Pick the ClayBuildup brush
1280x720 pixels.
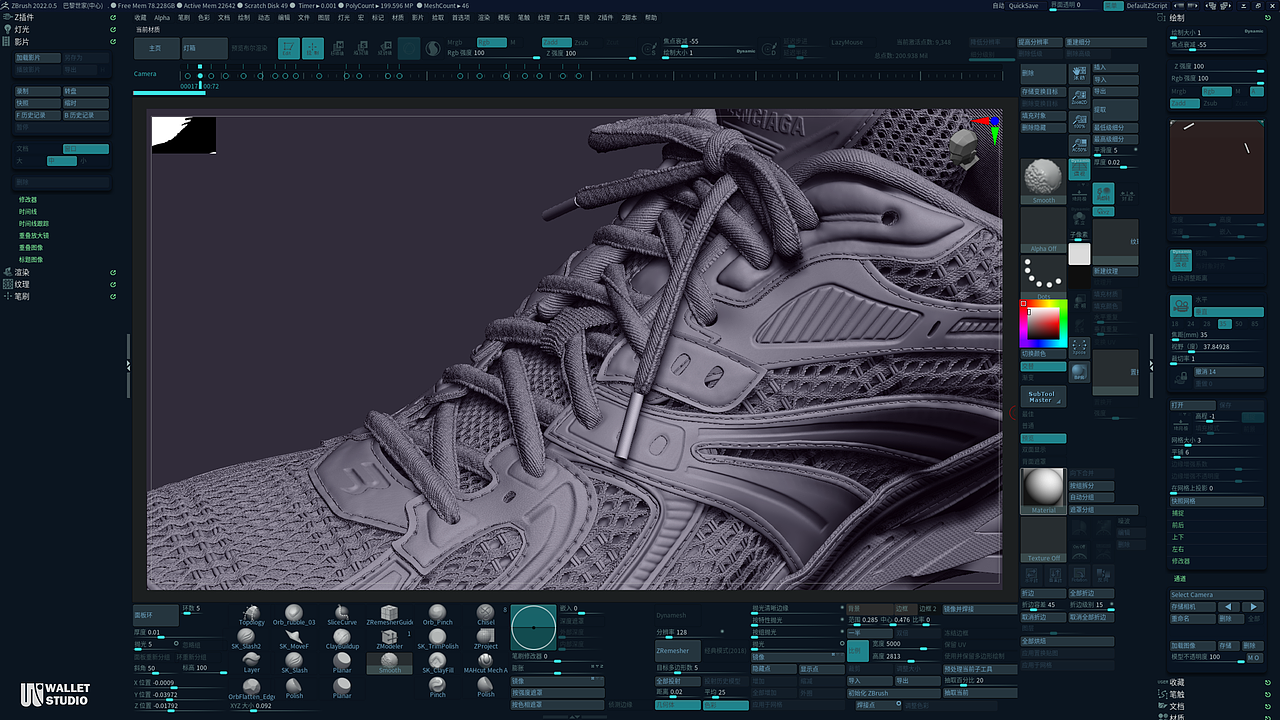pos(341,639)
